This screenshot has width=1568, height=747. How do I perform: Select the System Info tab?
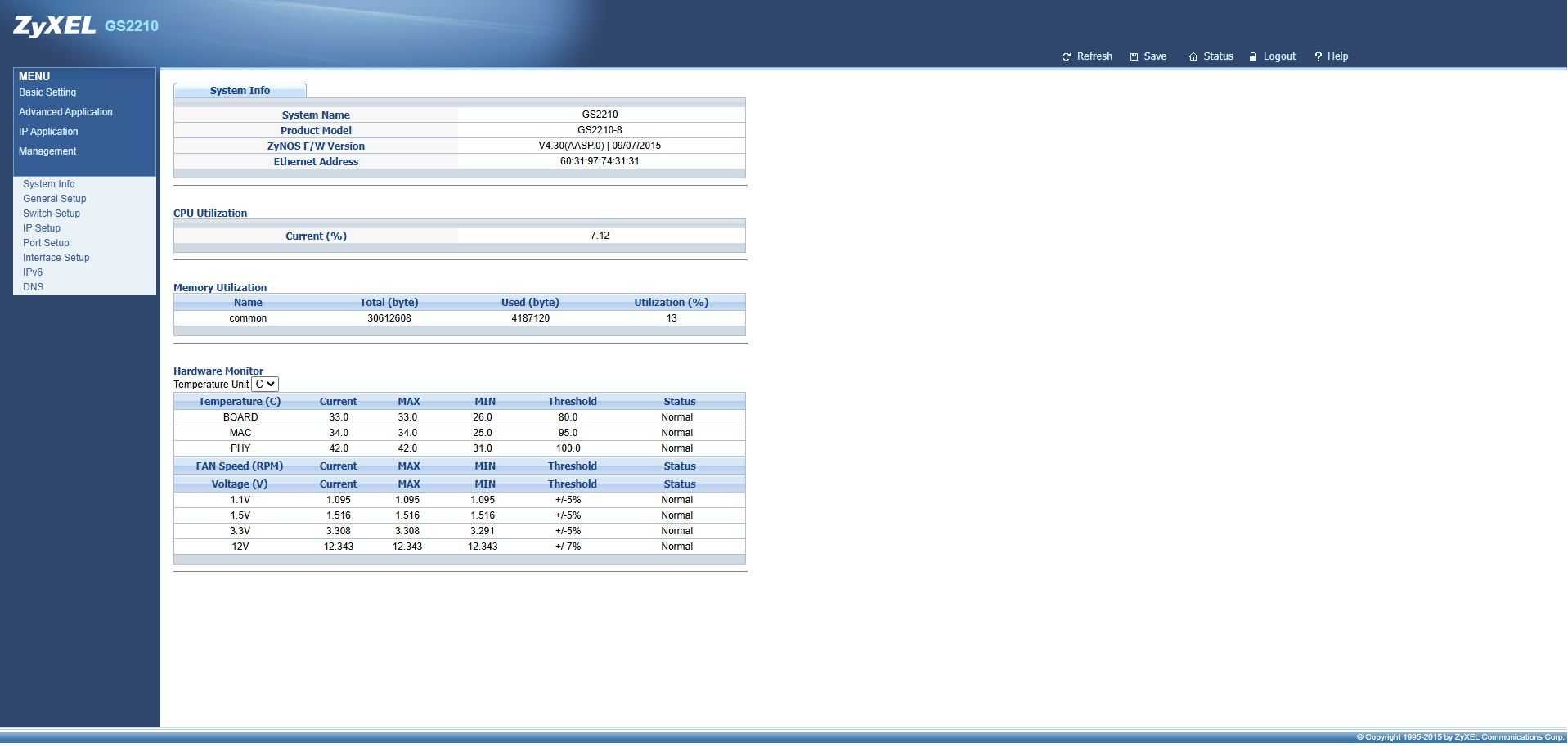240,90
